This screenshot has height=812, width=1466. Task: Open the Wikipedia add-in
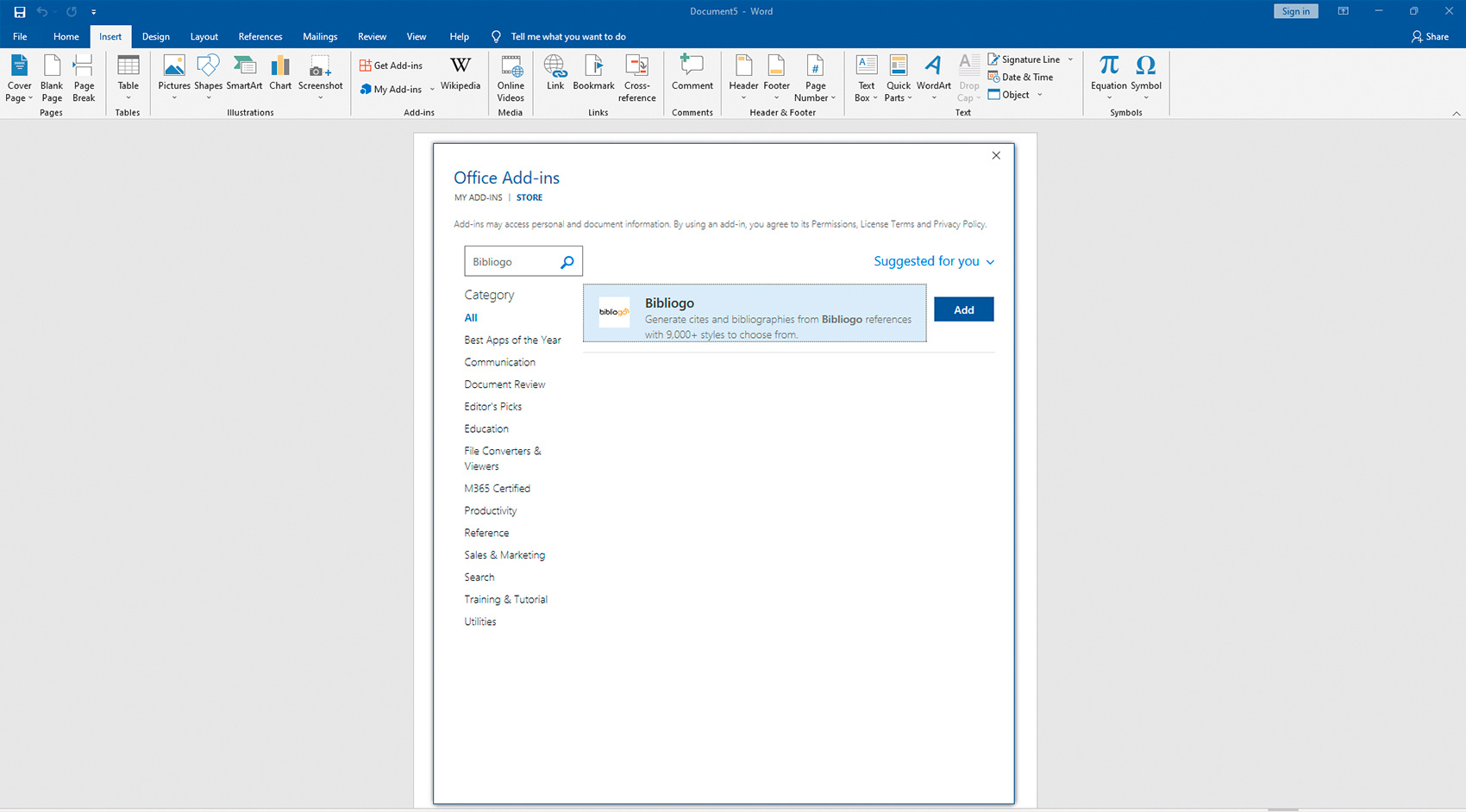click(460, 74)
